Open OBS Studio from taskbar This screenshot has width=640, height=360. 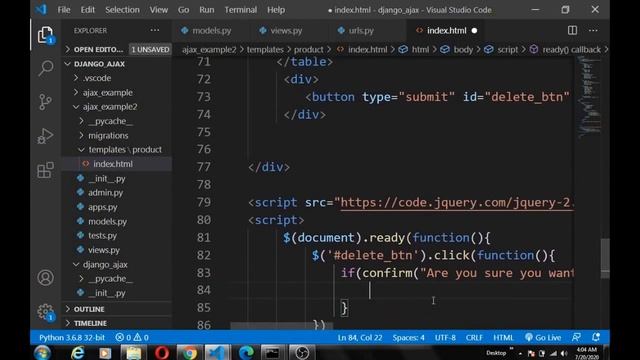(302, 353)
